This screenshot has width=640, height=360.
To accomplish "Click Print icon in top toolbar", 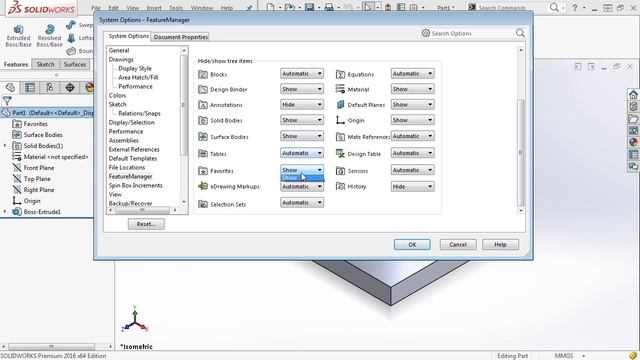I will click(329, 7).
